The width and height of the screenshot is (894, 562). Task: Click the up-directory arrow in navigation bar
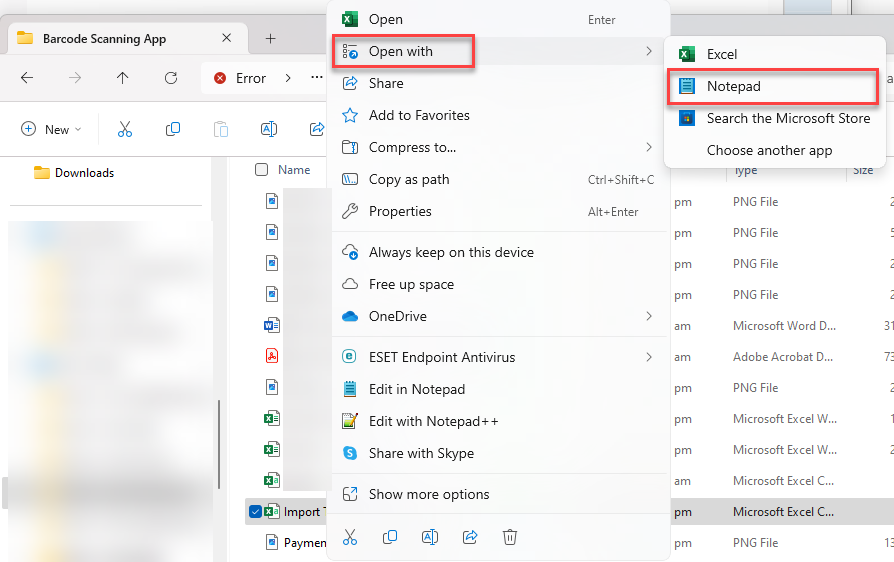(123, 78)
